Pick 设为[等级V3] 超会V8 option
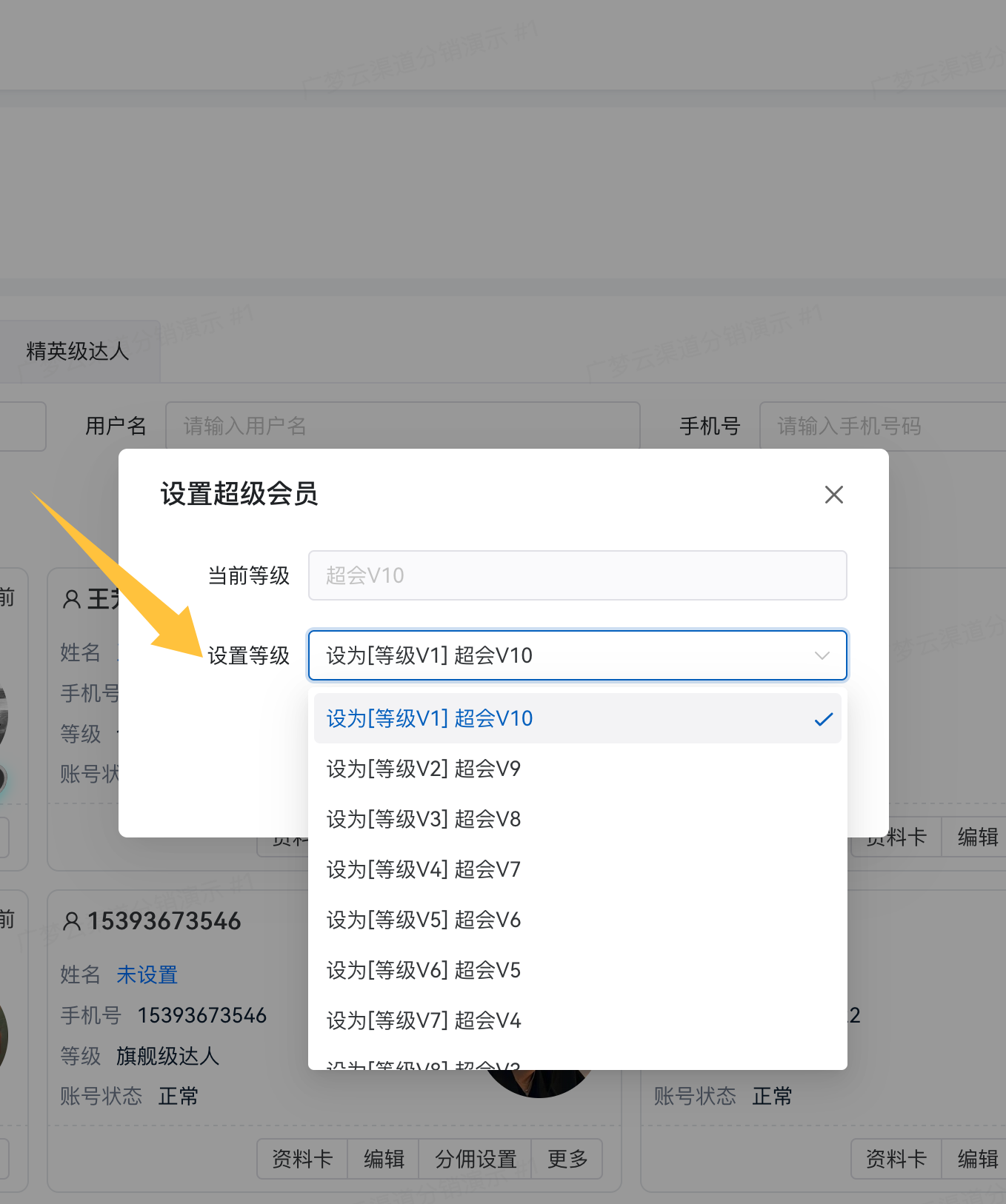 pyautogui.click(x=424, y=819)
